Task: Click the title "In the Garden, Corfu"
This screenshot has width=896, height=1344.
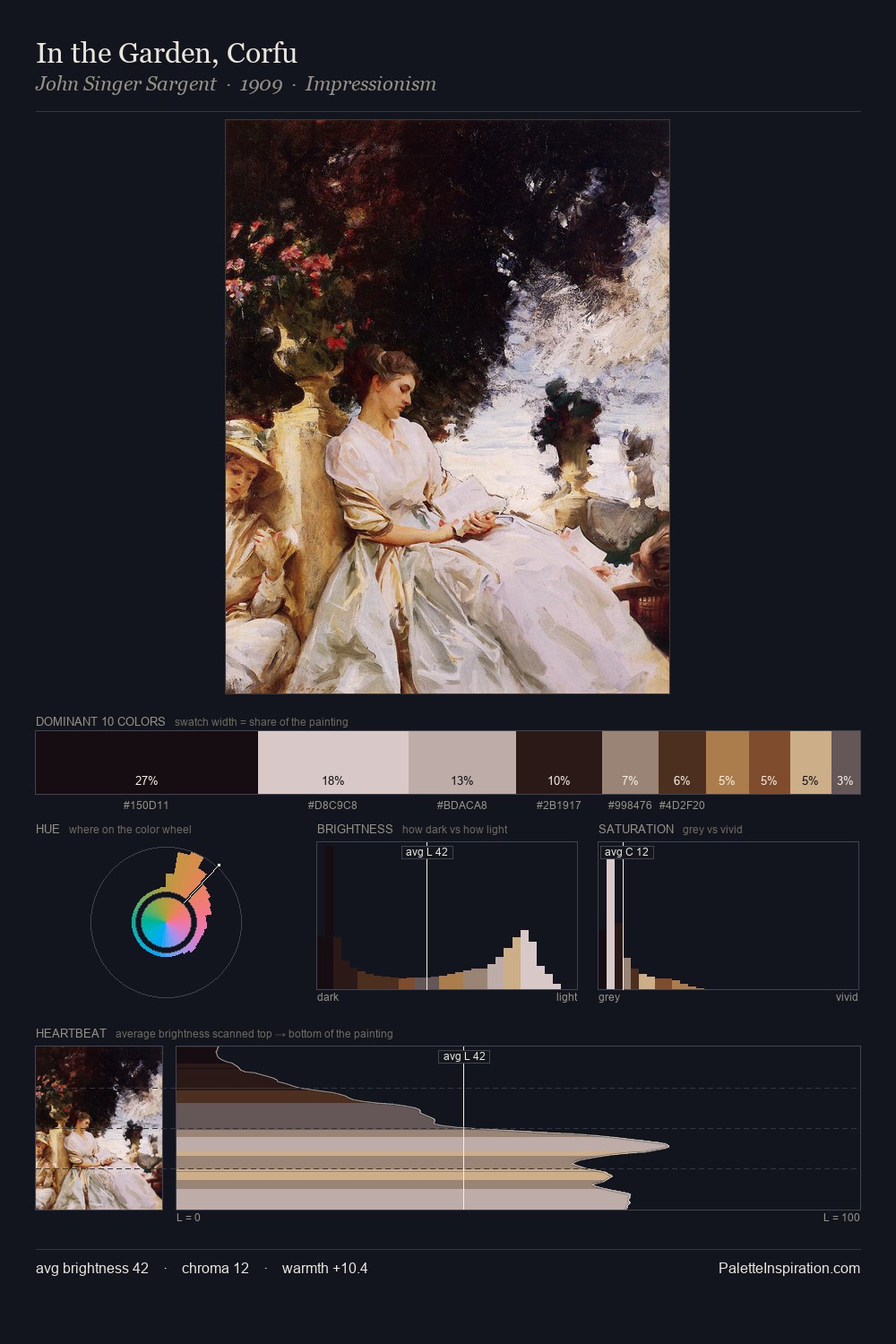Action: coord(167,53)
